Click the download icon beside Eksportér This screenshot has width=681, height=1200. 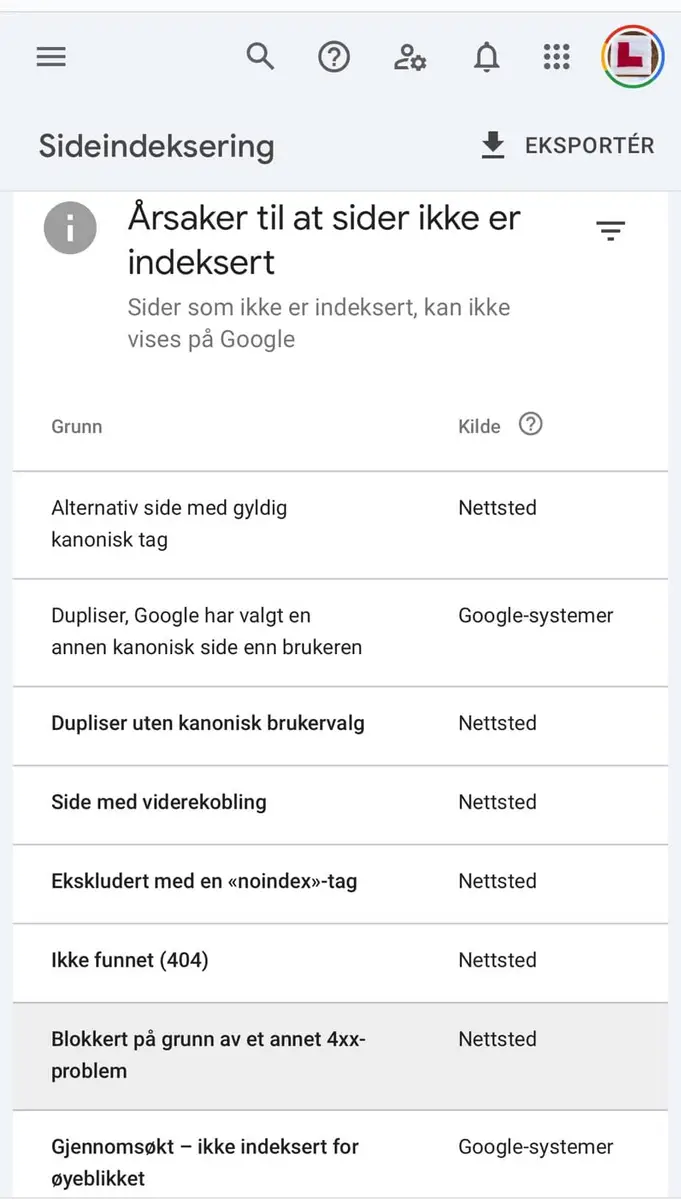coord(493,146)
